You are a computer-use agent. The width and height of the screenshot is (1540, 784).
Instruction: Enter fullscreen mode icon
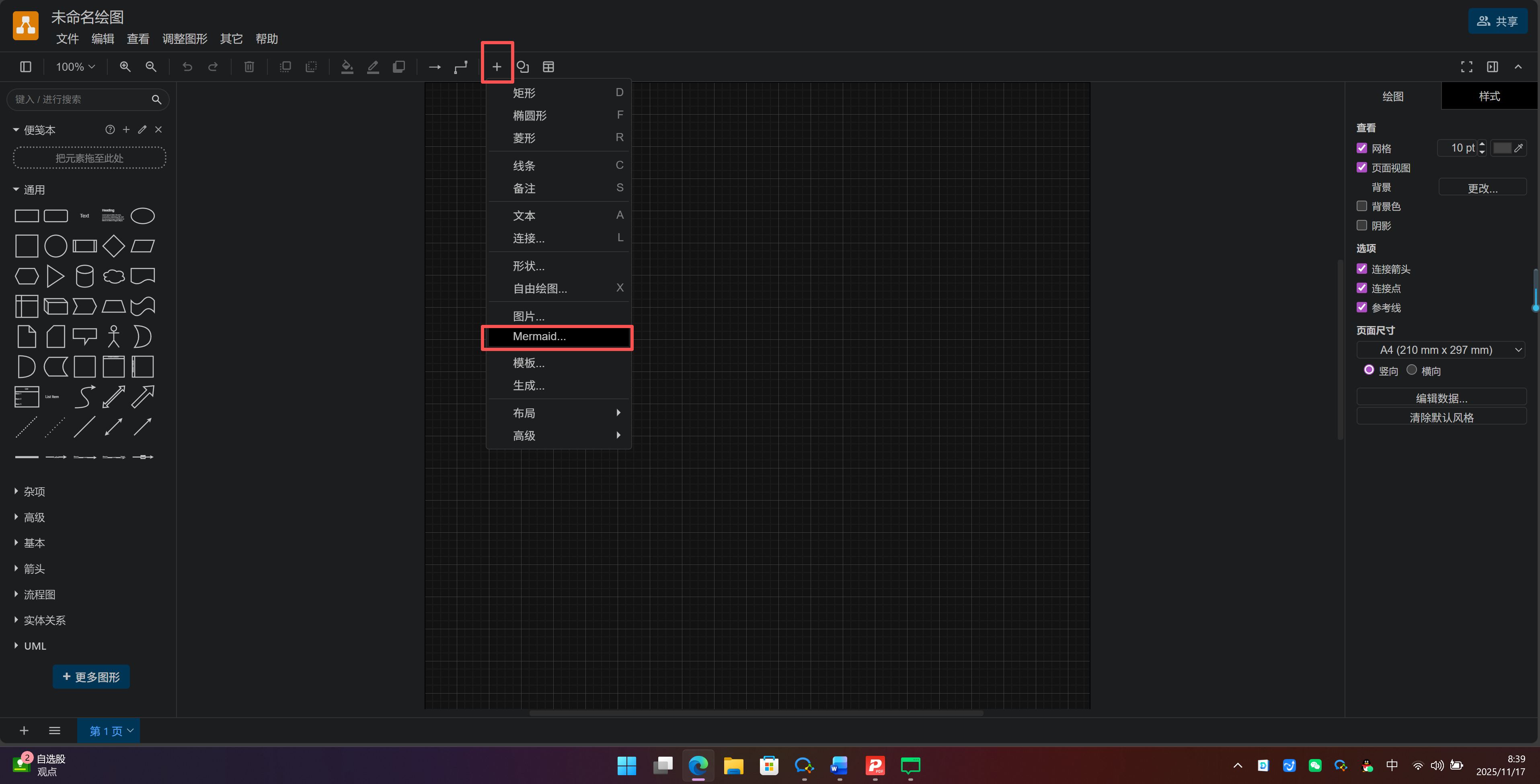[x=1466, y=67]
